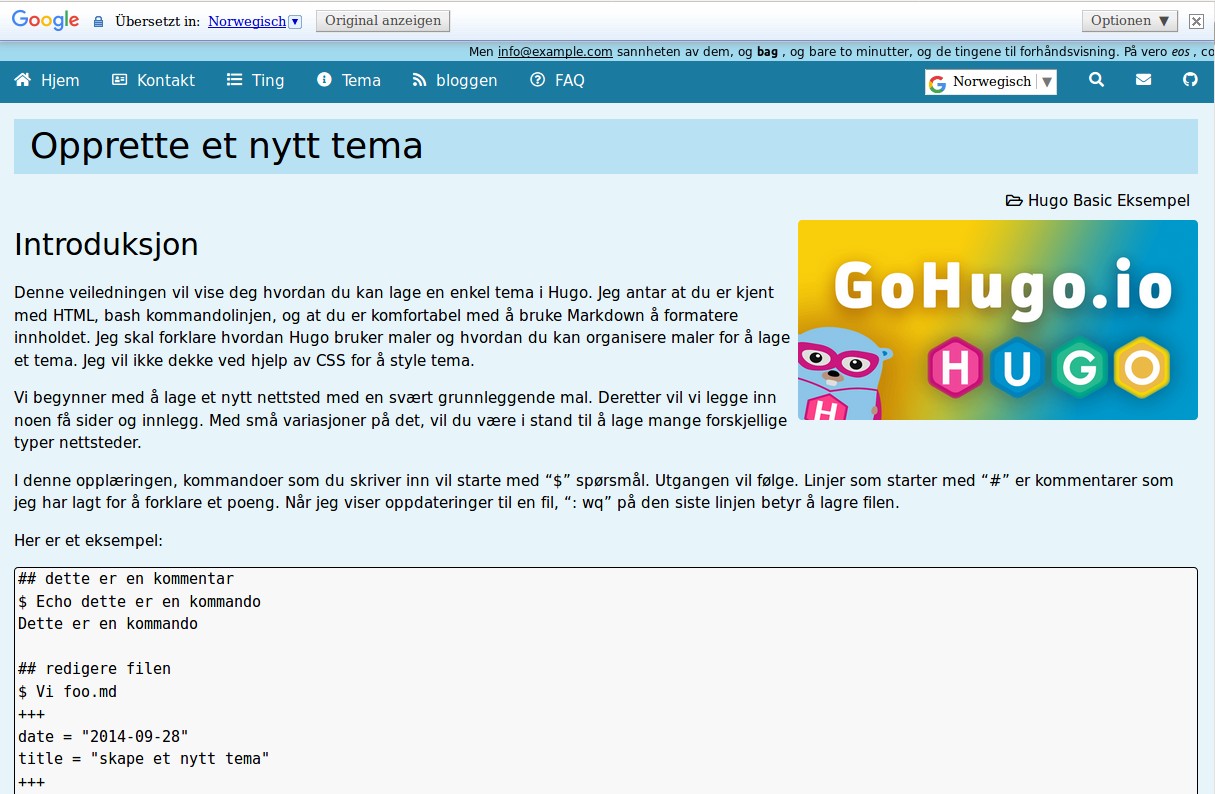Click the code line 'title = "skape et nytt tema"'

coord(144,759)
